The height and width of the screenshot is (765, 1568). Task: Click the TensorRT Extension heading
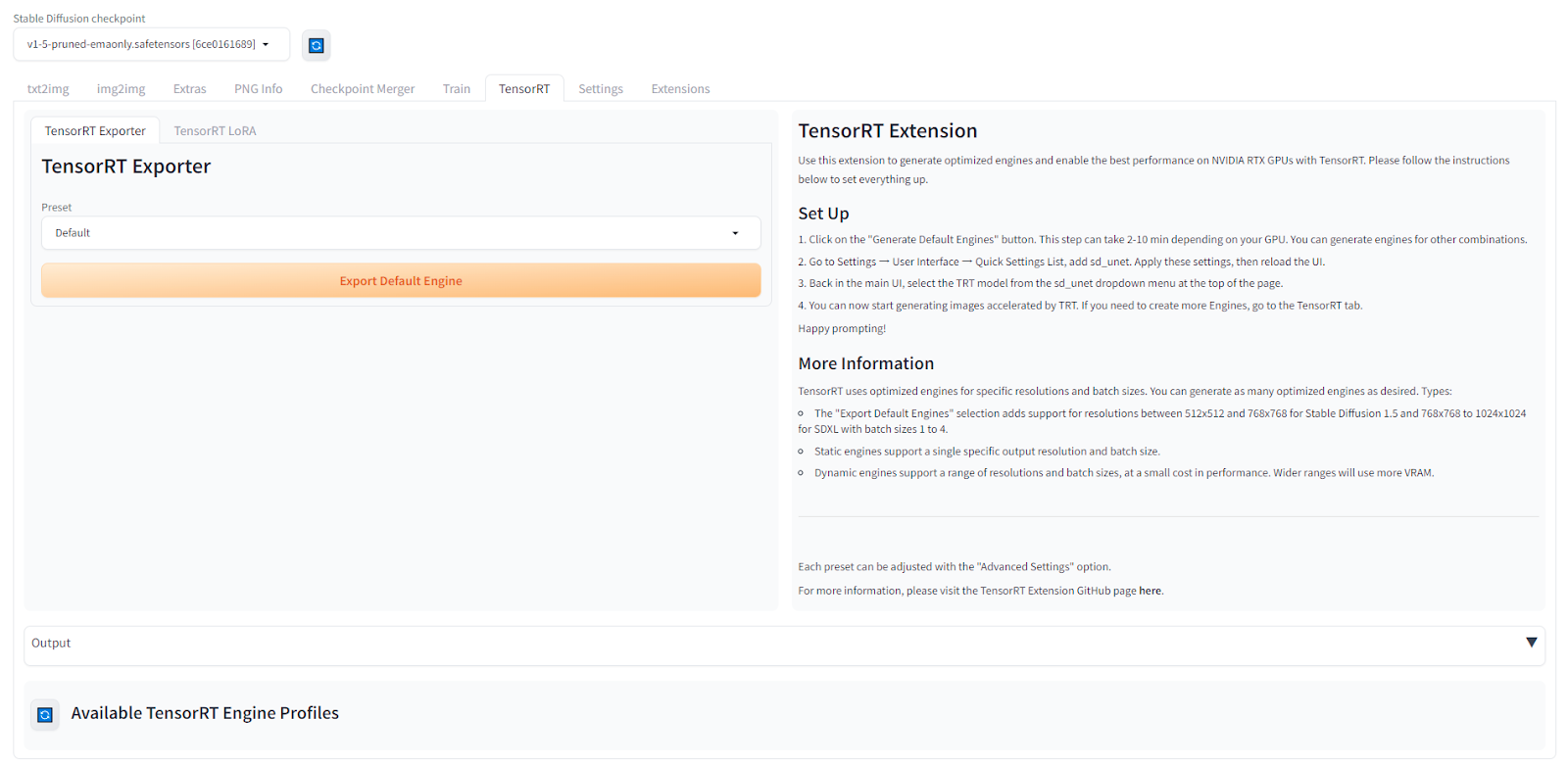888,131
